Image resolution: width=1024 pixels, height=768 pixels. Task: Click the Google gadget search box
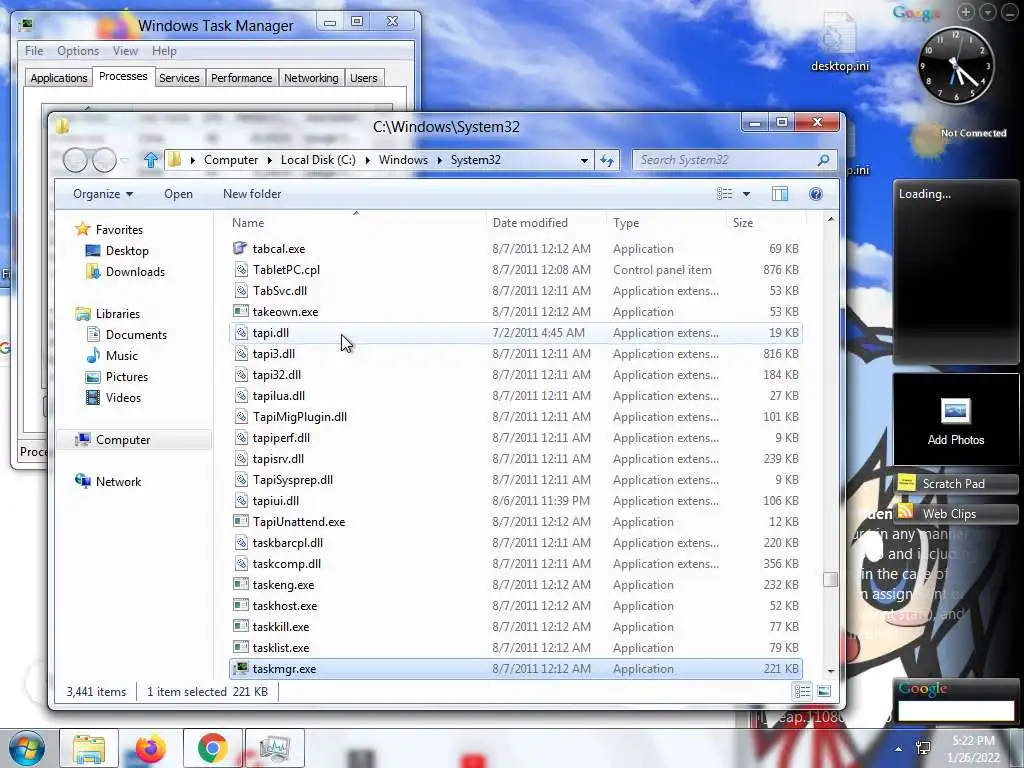(x=956, y=711)
